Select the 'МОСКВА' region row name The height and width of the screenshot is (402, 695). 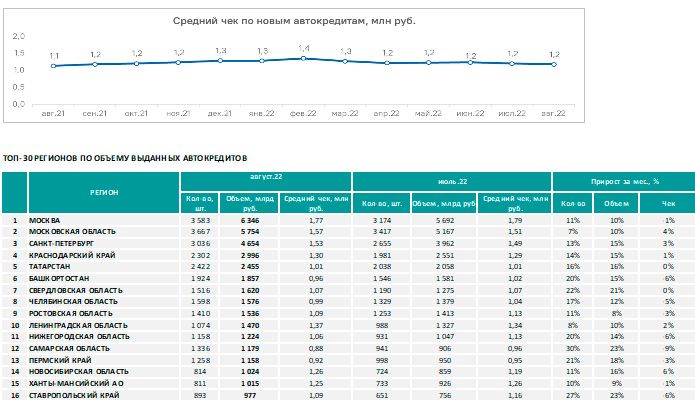(44, 220)
